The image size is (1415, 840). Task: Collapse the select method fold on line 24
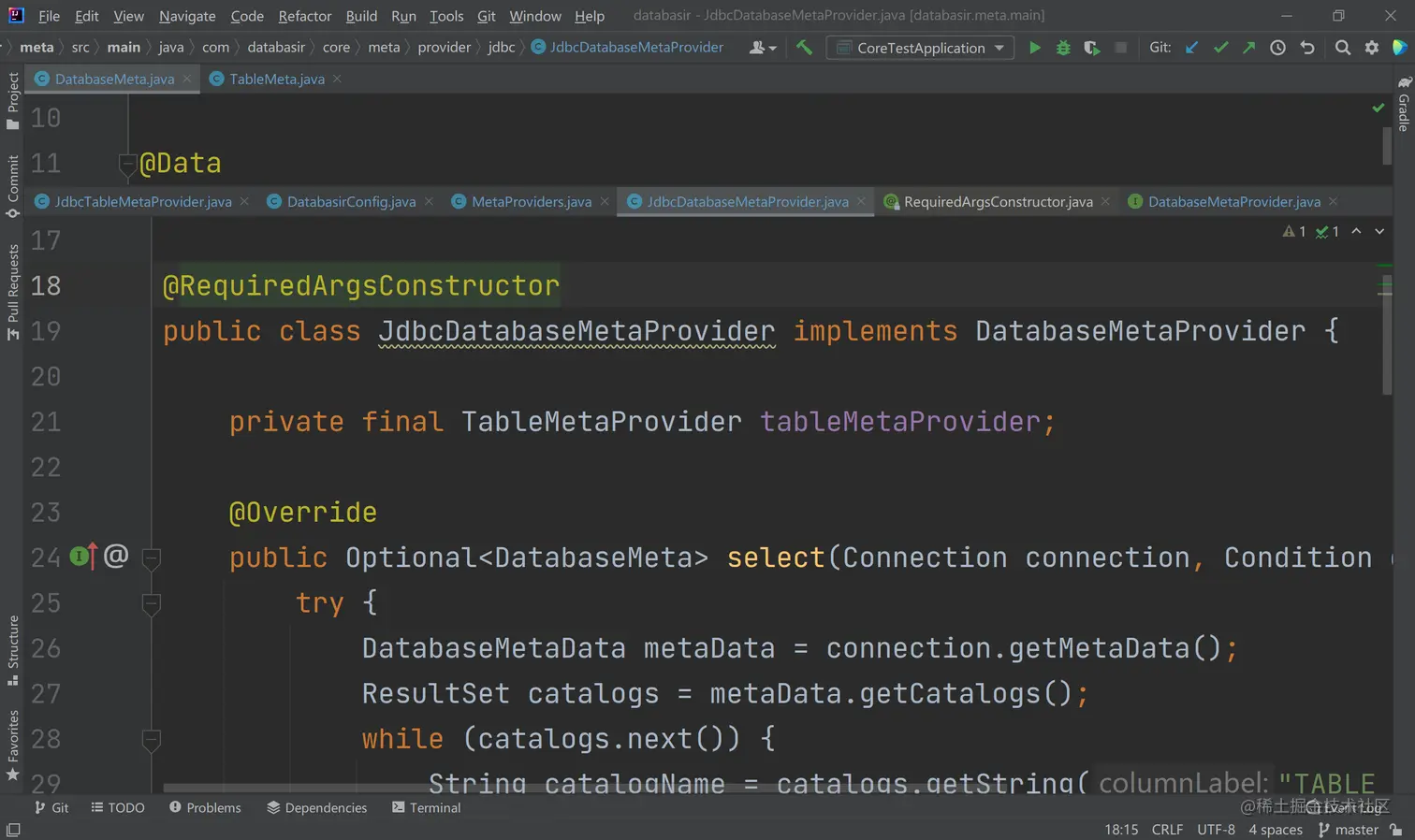[151, 558]
